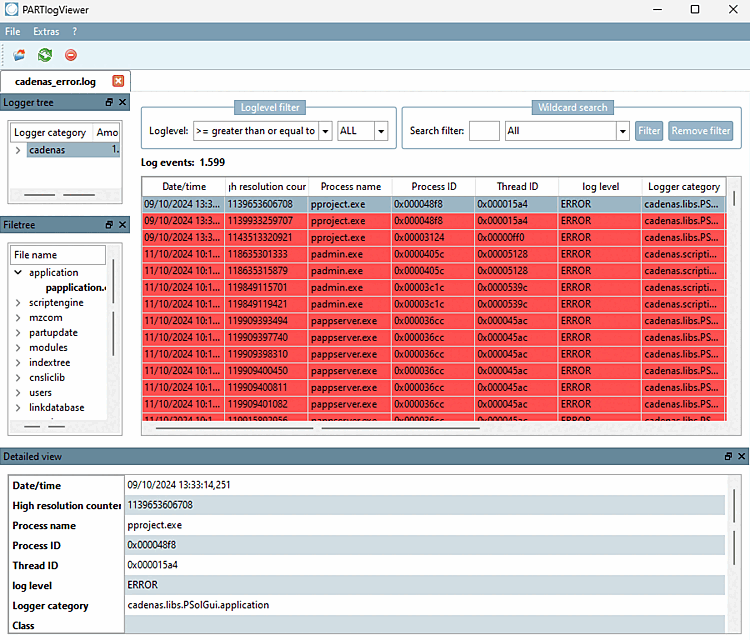Viewport: 750px width, 640px height.
Task: Click into the Search filter text field
Action: (484, 131)
